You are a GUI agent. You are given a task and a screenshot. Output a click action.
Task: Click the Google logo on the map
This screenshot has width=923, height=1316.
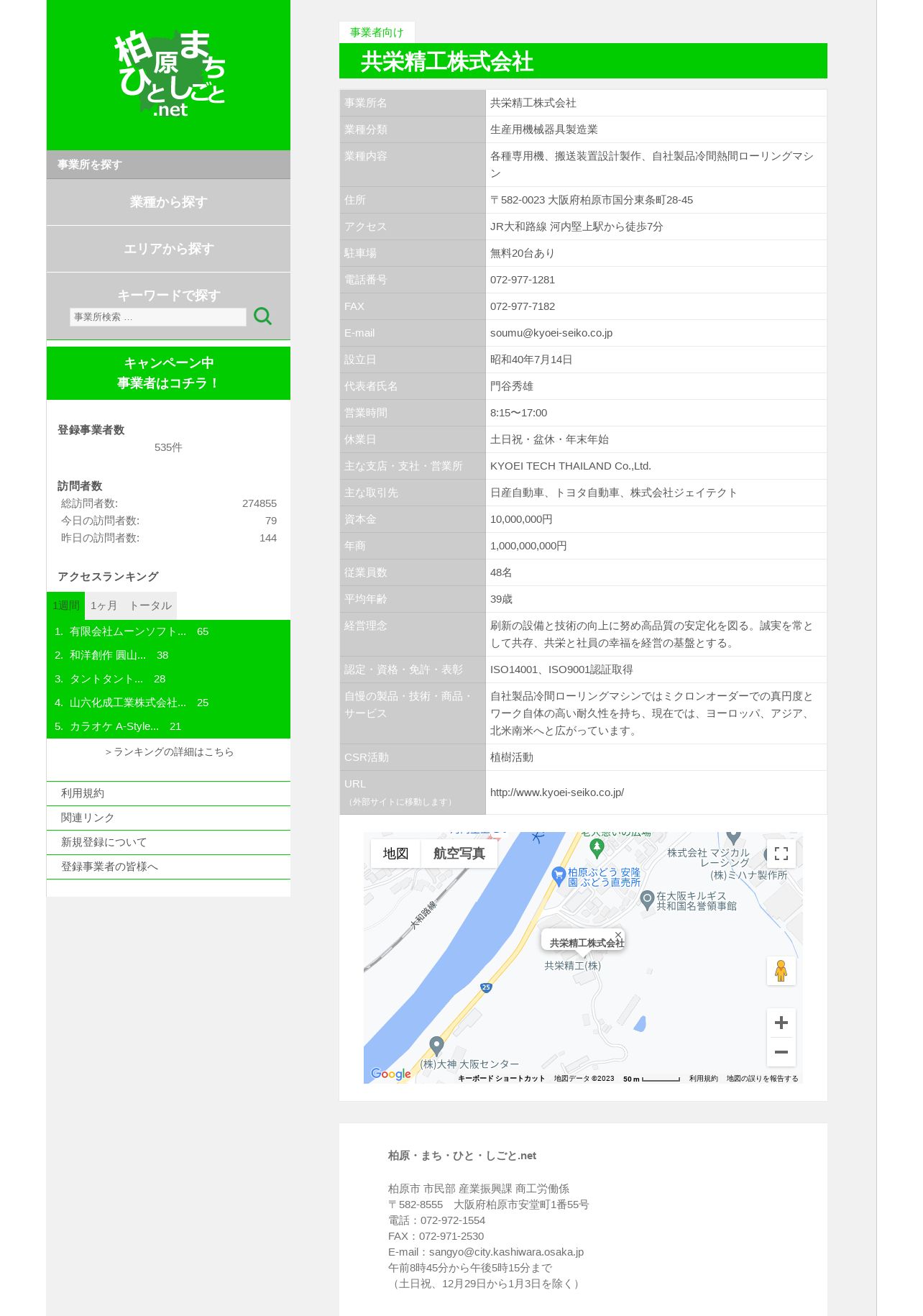[391, 1074]
